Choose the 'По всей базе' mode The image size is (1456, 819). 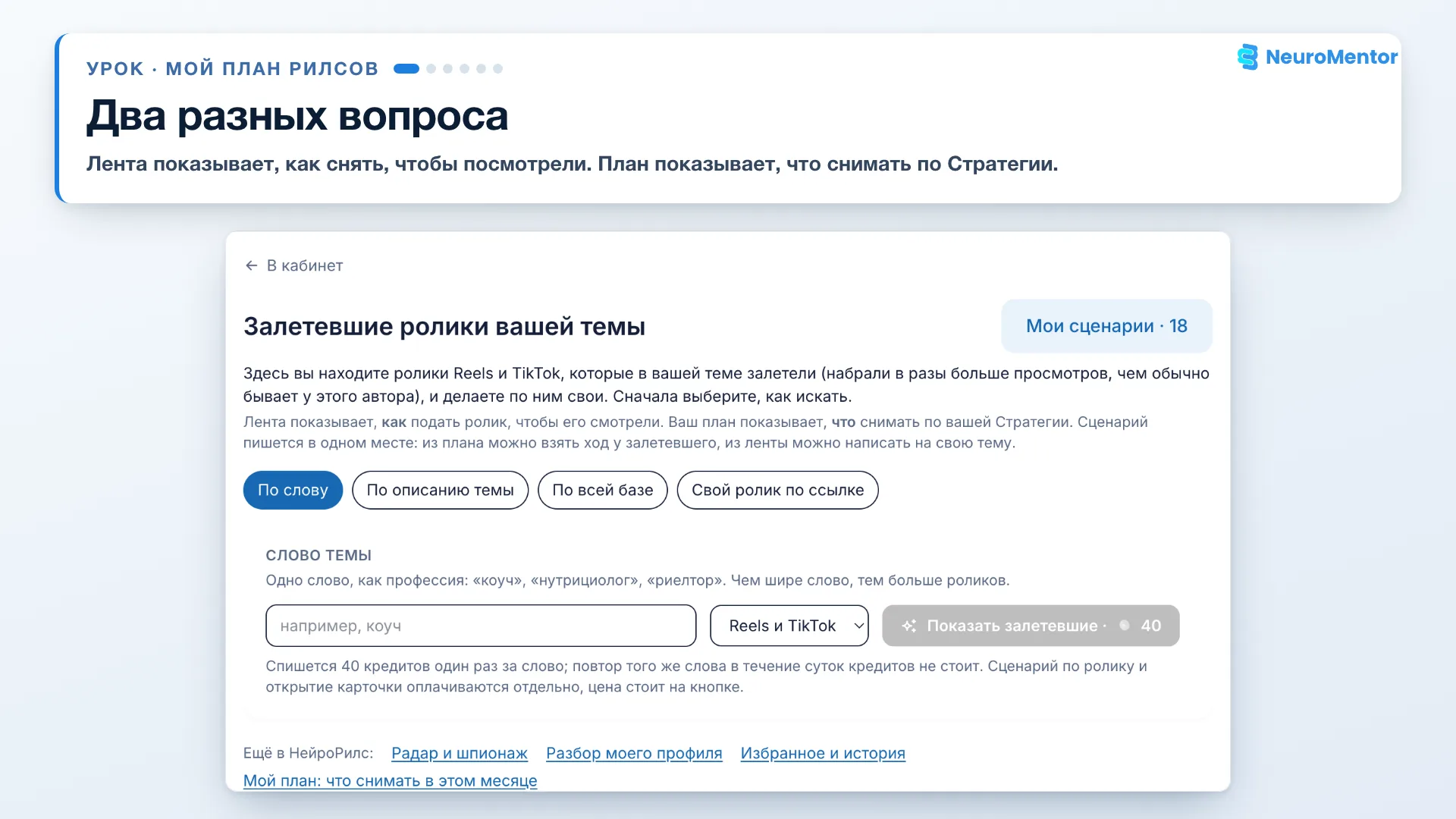click(x=603, y=490)
